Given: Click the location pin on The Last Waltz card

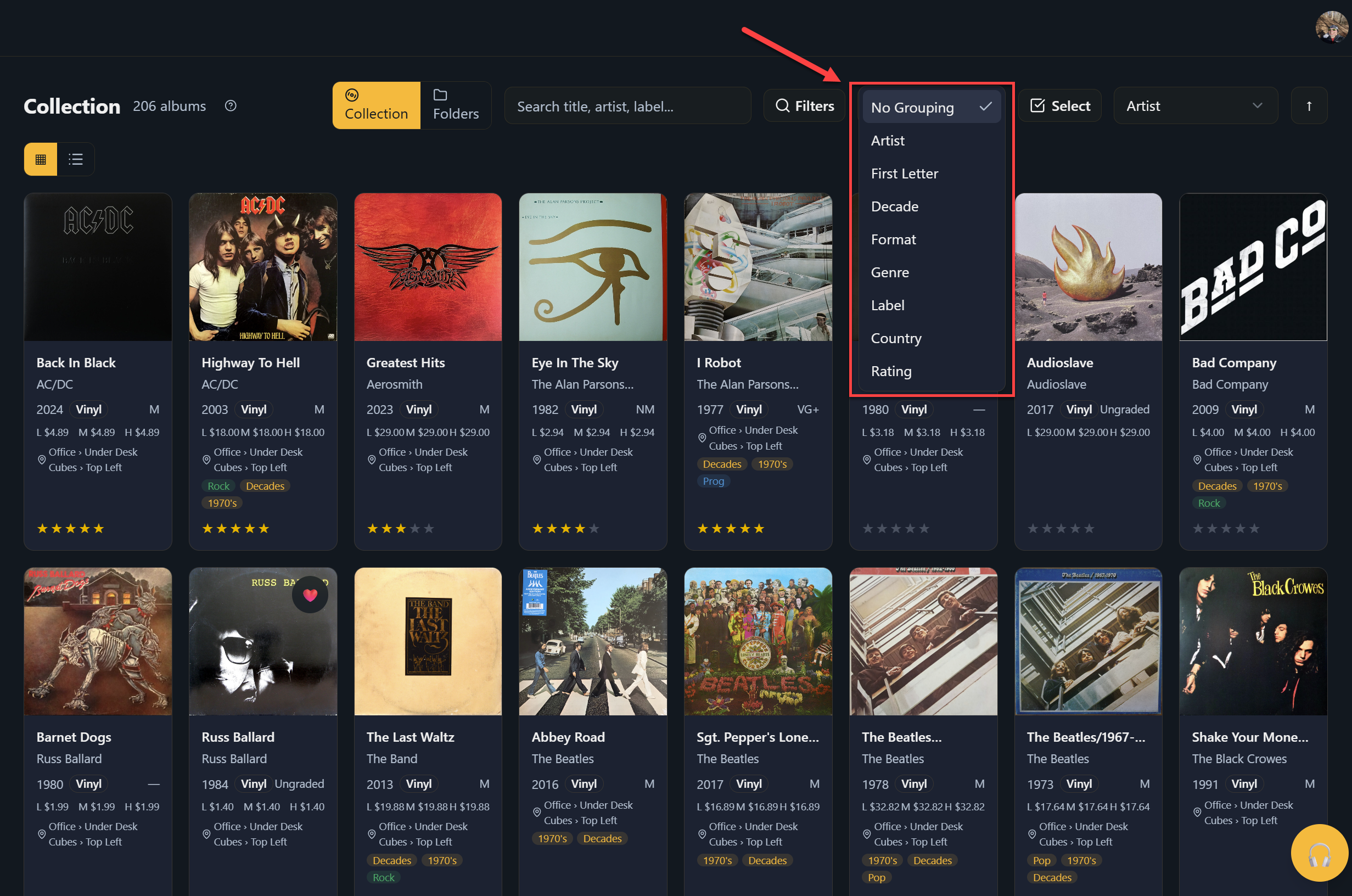Looking at the screenshot, I should point(372,834).
